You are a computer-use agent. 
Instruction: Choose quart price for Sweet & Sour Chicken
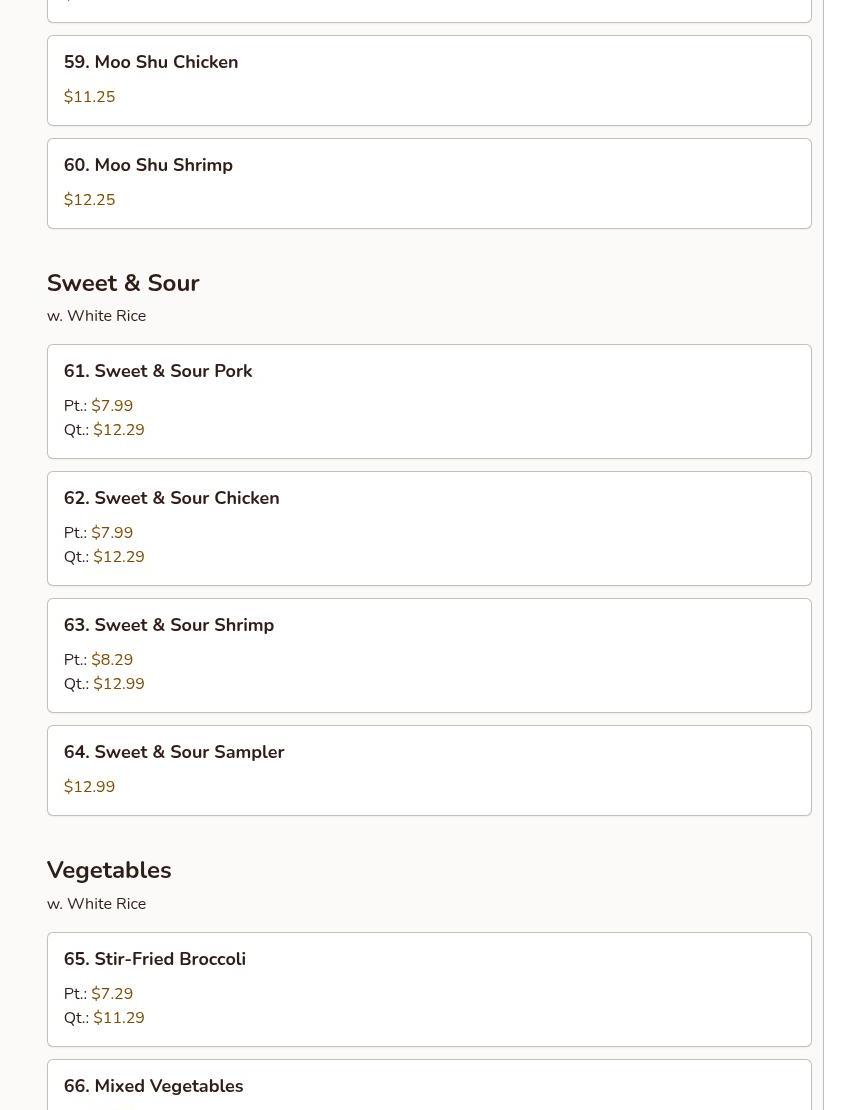click(x=119, y=557)
